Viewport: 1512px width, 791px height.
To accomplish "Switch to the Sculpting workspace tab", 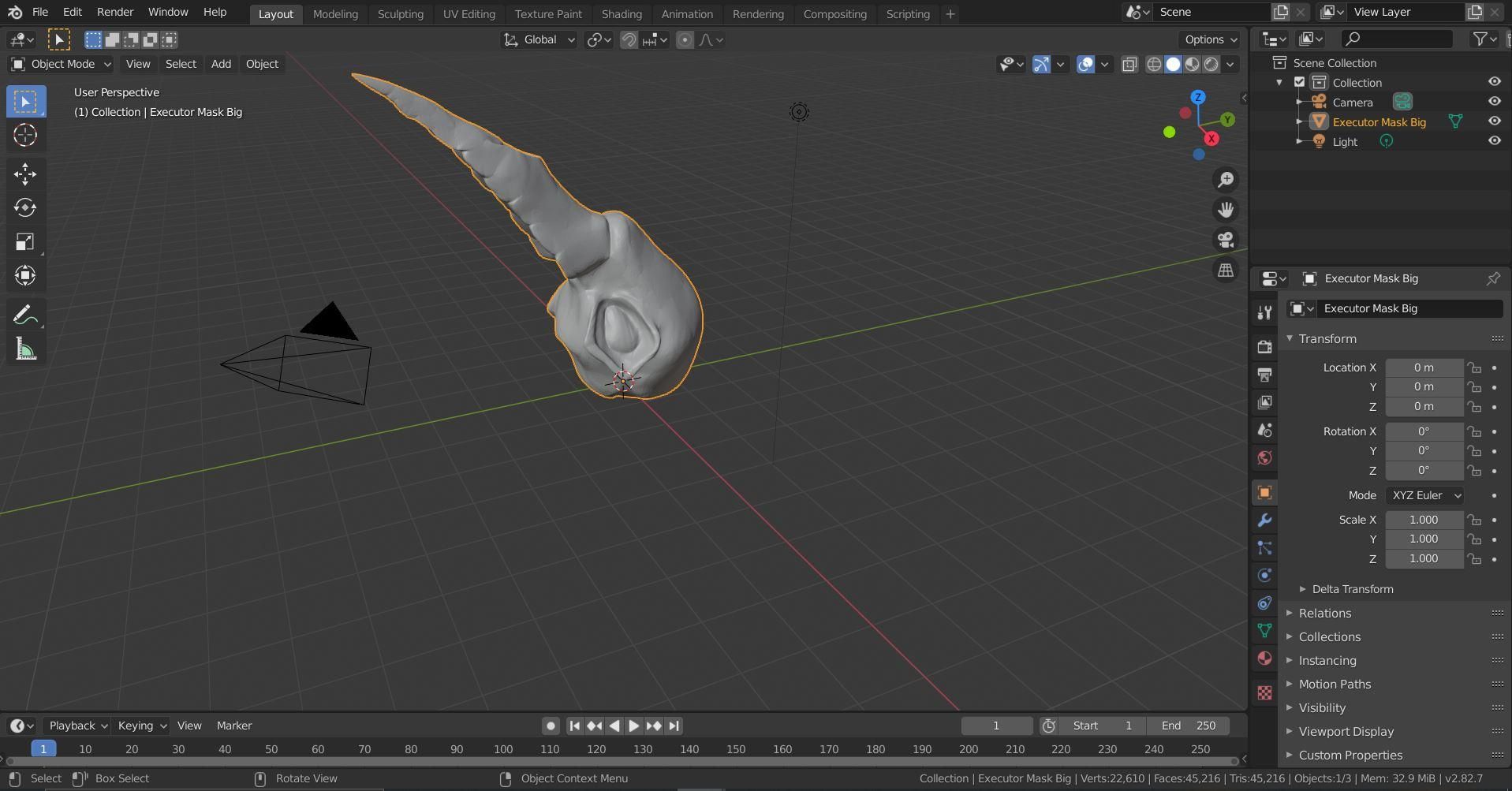I will coord(400,13).
